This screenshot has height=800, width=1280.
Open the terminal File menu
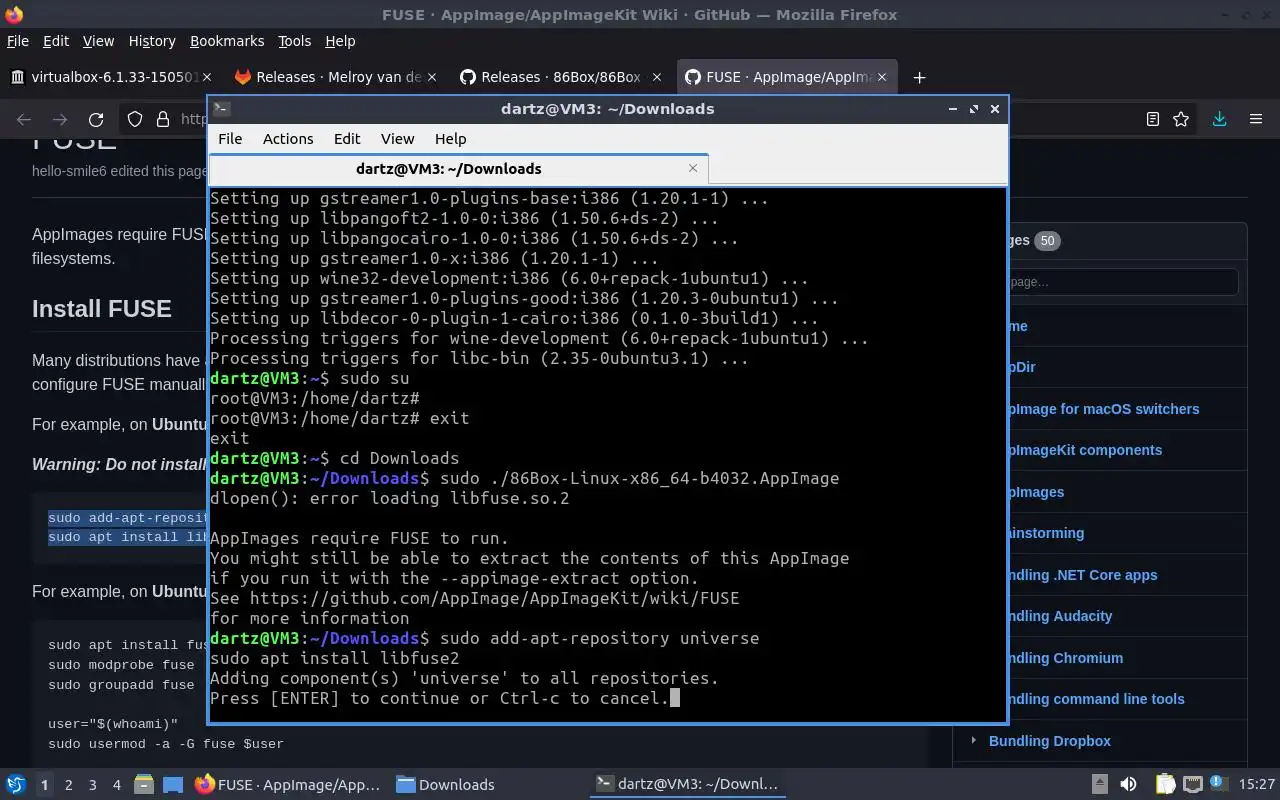point(230,139)
